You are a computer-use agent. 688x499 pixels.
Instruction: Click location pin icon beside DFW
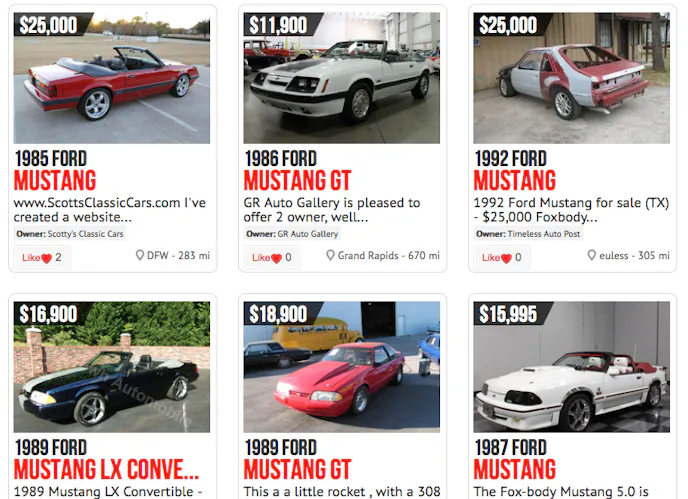[140, 255]
